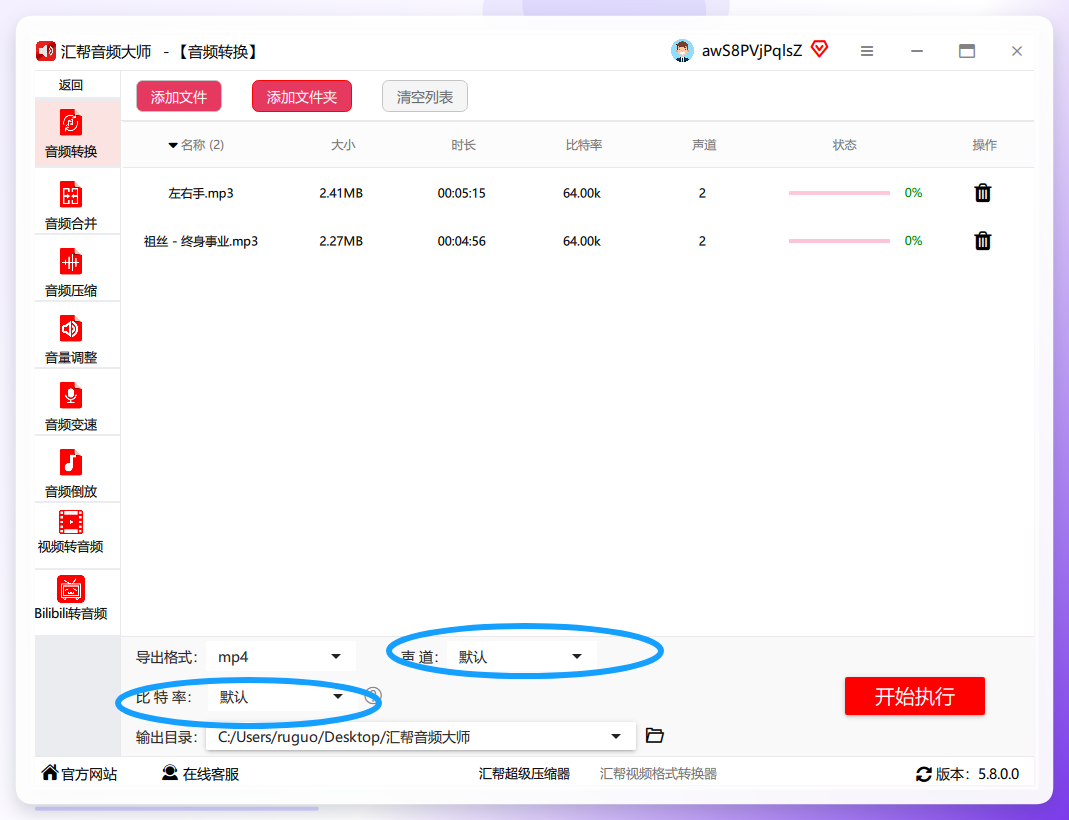Image resolution: width=1069 pixels, height=820 pixels.
Task: Click the 清空列表 button
Action: (x=425, y=97)
